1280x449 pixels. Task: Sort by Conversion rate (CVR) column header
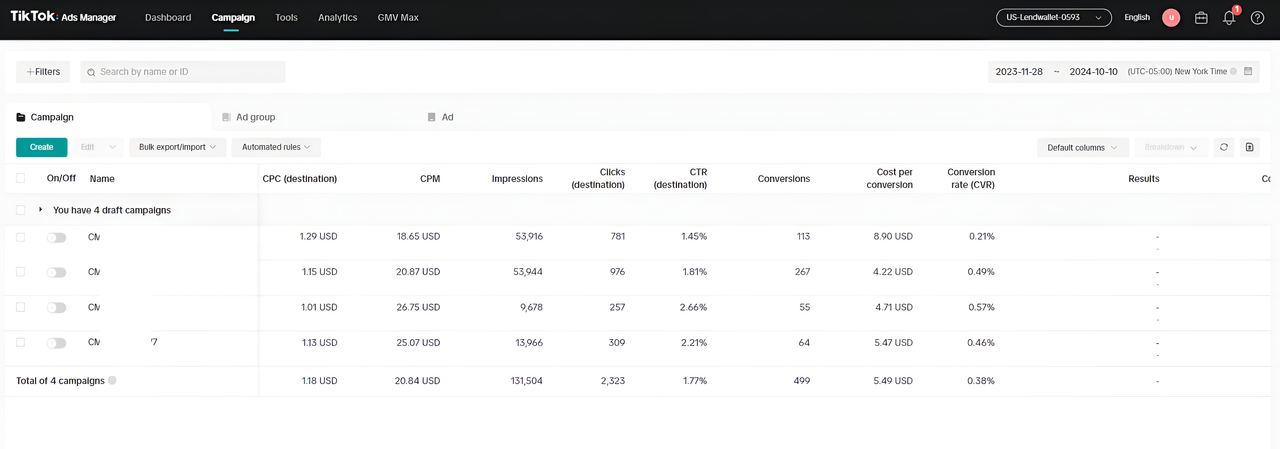click(971, 178)
